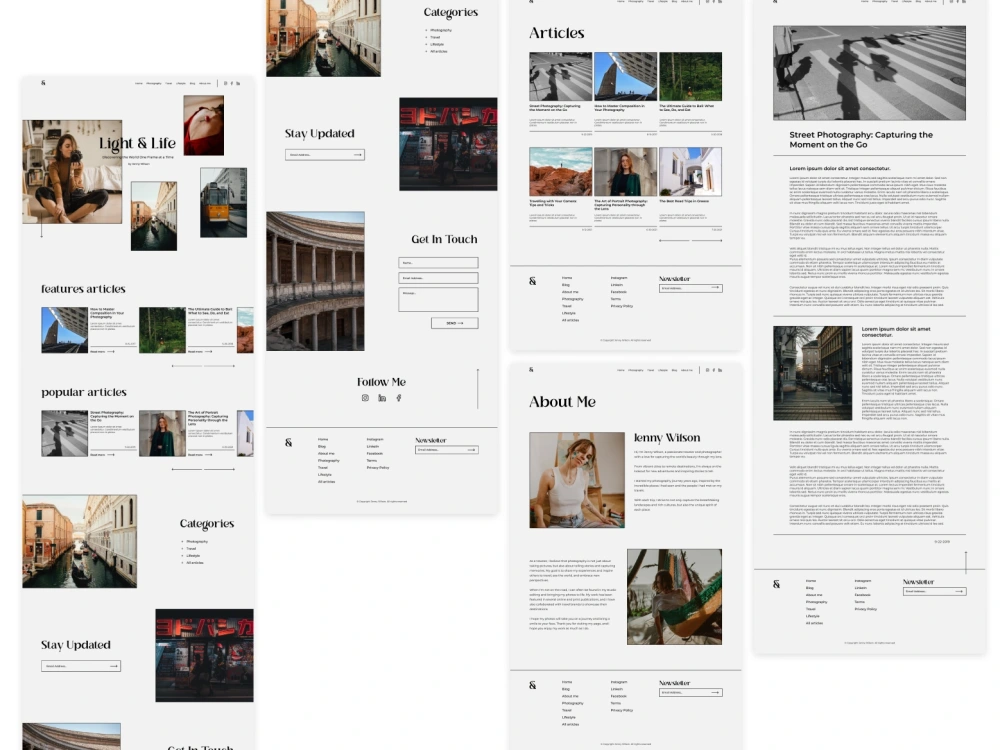The image size is (1000, 750).
Task: Submit Newsletter email via the arrow icon
Action: [715, 288]
